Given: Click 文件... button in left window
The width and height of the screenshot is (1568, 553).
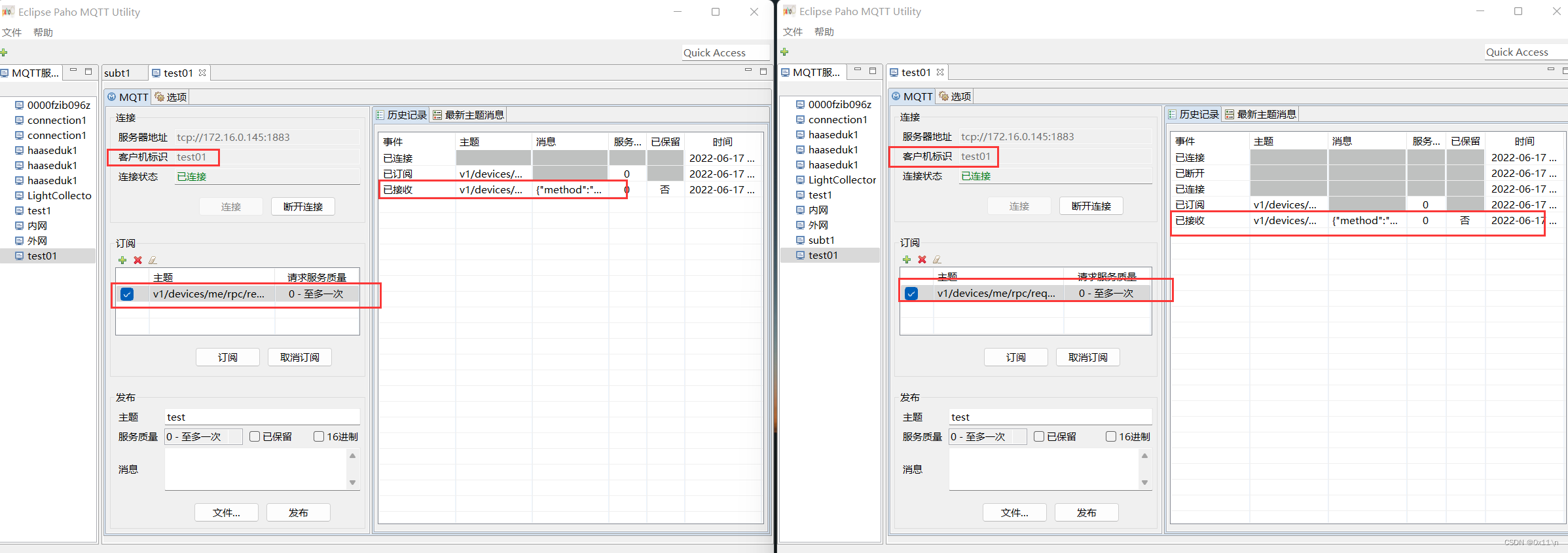Looking at the screenshot, I should pyautogui.click(x=227, y=512).
